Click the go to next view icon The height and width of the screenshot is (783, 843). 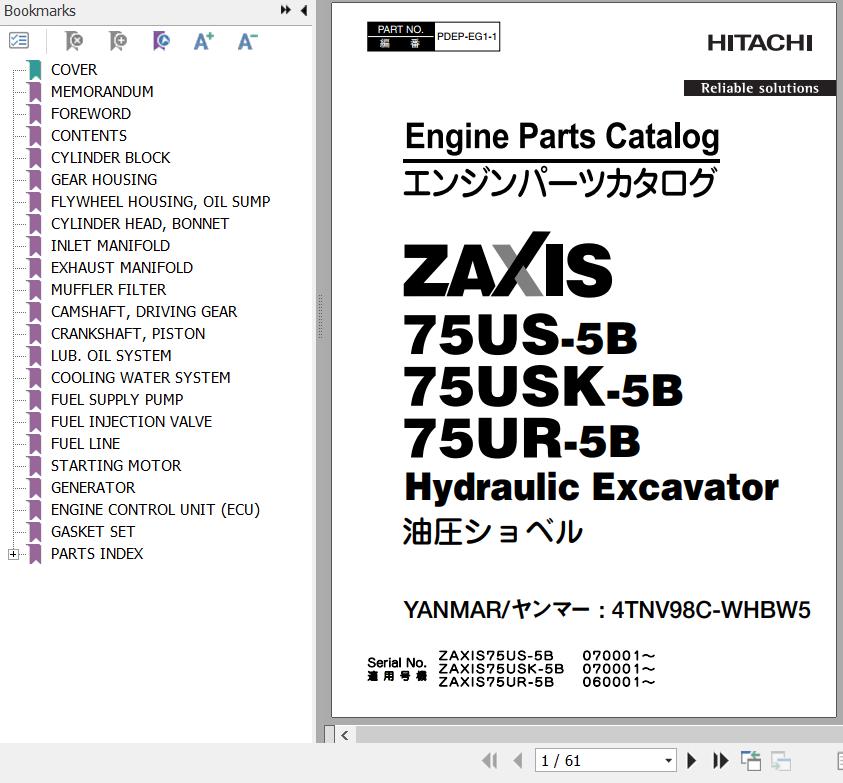point(781,760)
